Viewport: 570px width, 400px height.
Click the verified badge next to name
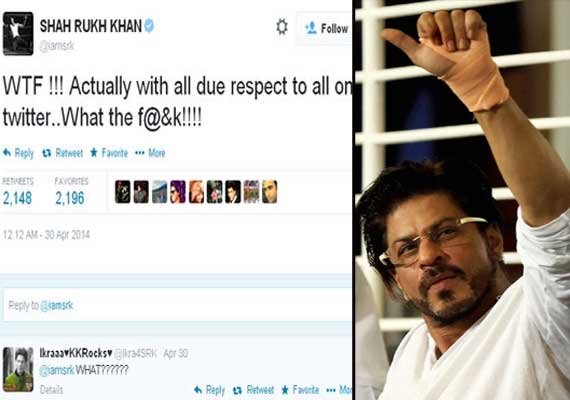pos(149,26)
